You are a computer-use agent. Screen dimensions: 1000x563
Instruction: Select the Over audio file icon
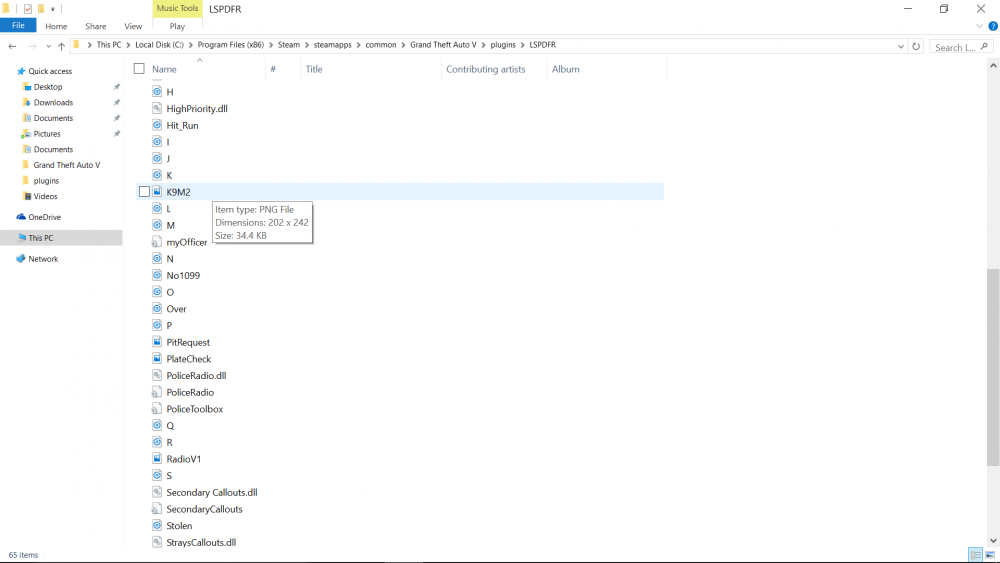[x=157, y=309]
